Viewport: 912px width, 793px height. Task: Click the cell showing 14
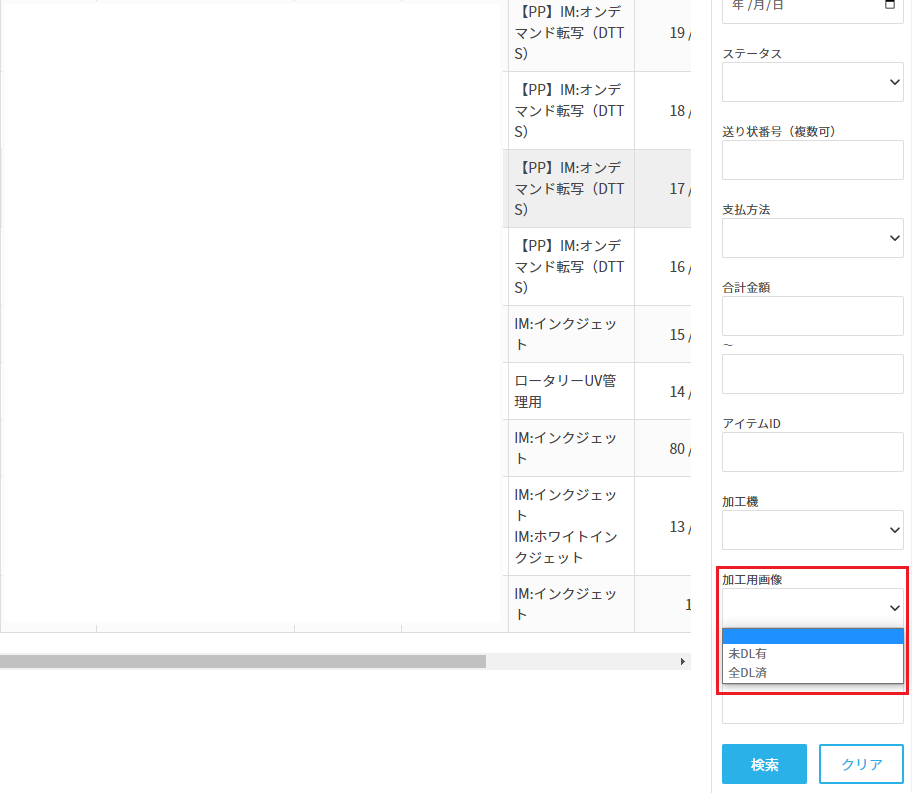662,392
